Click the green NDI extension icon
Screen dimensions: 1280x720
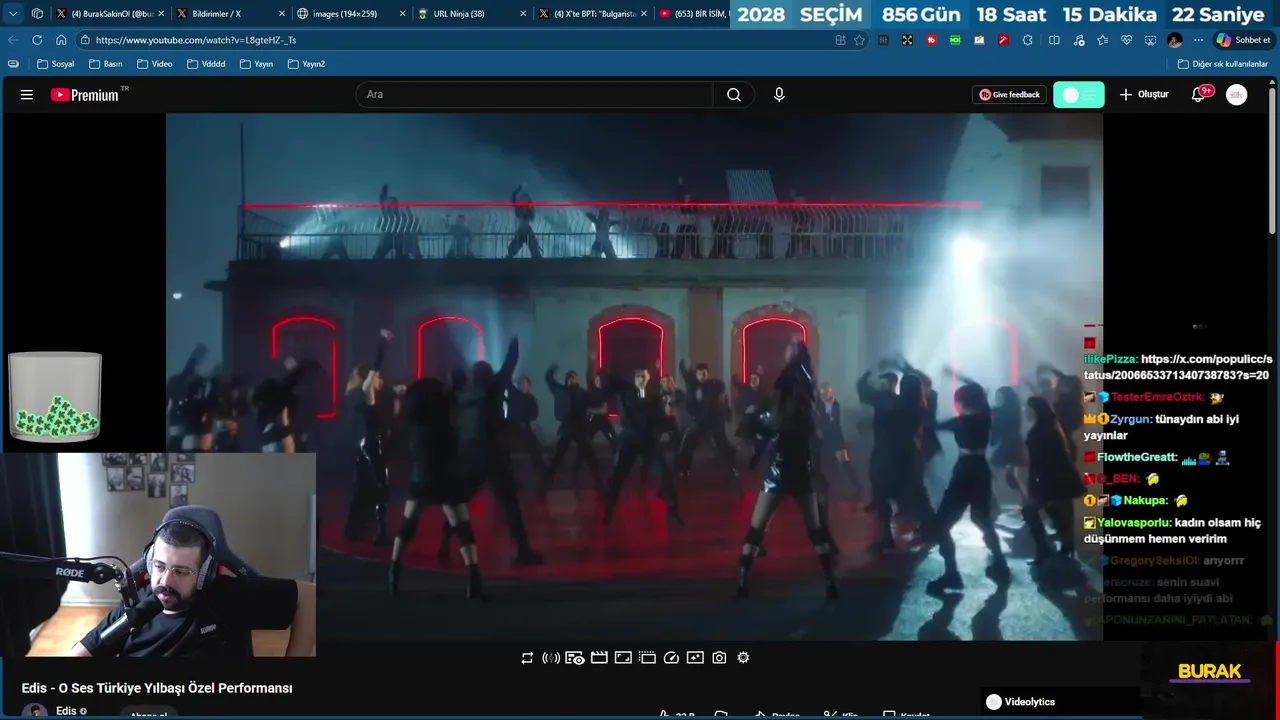(x=955, y=40)
